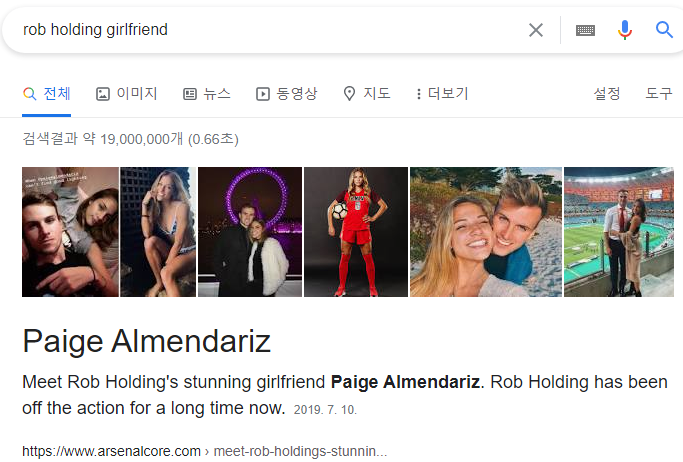The height and width of the screenshot is (462, 683).
Task: Open the beach selfie couple image
Action: click(x=485, y=232)
